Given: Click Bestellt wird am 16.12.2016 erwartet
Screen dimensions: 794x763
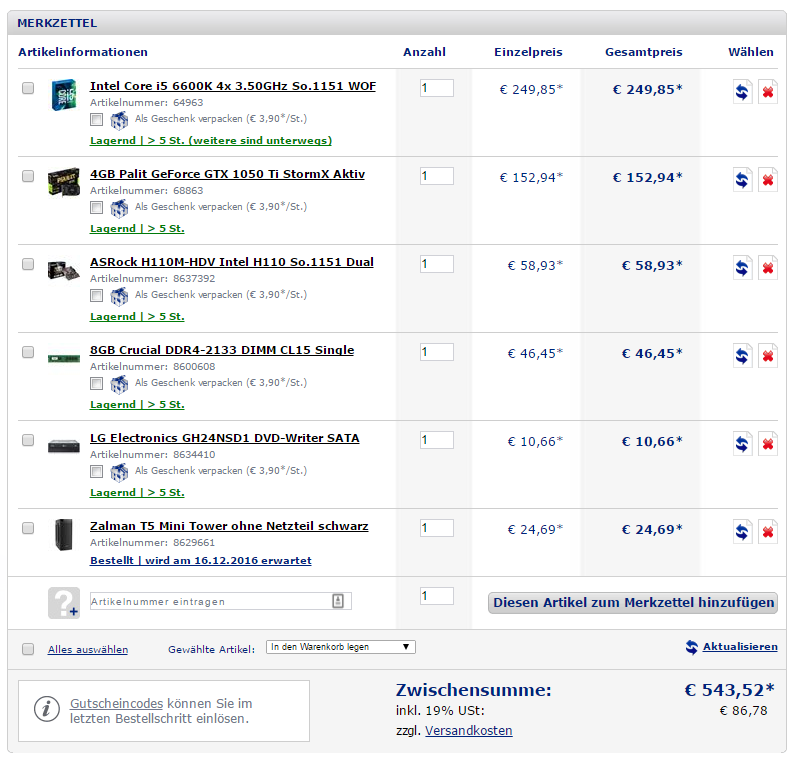Looking at the screenshot, I should tap(201, 561).
